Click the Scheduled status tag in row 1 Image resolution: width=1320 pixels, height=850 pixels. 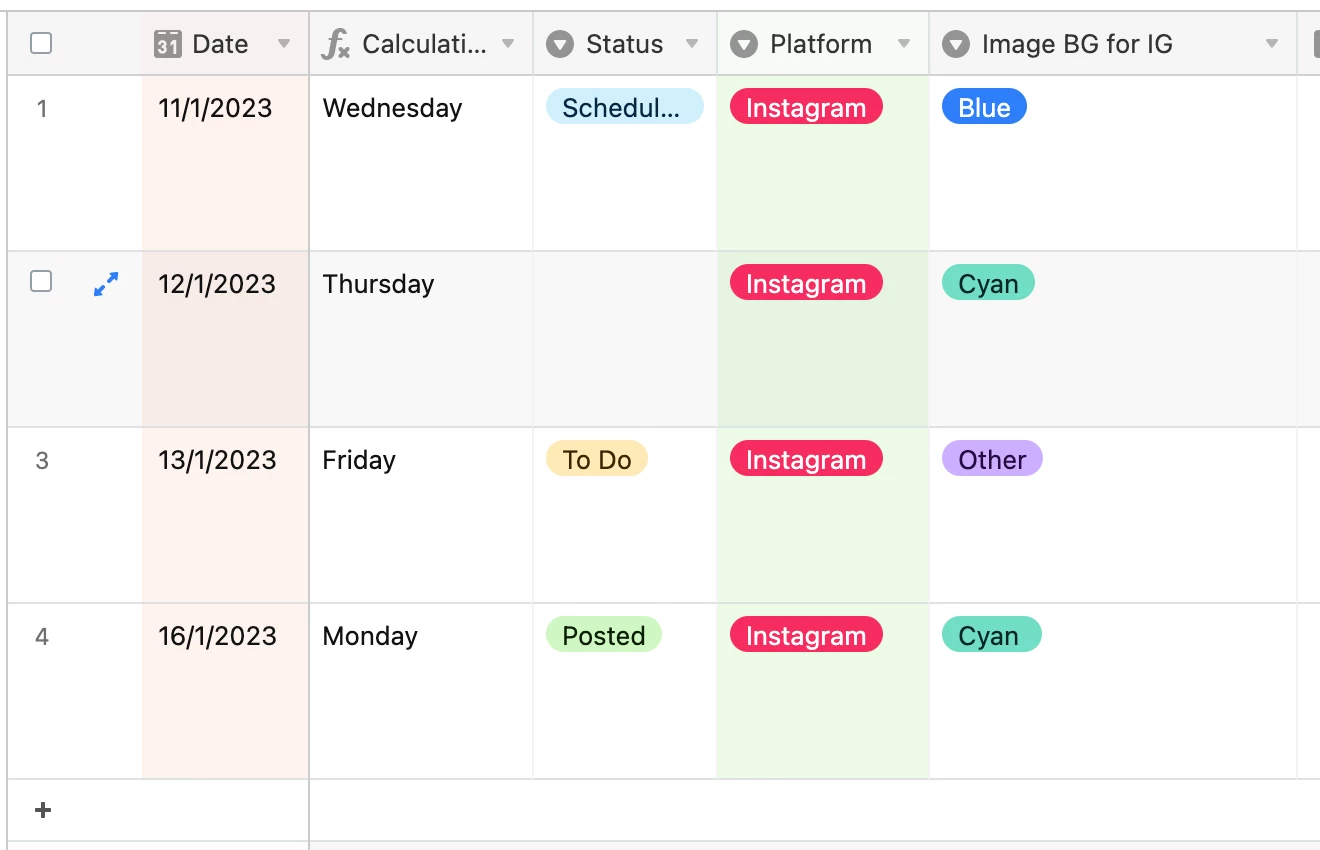pyautogui.click(x=624, y=108)
